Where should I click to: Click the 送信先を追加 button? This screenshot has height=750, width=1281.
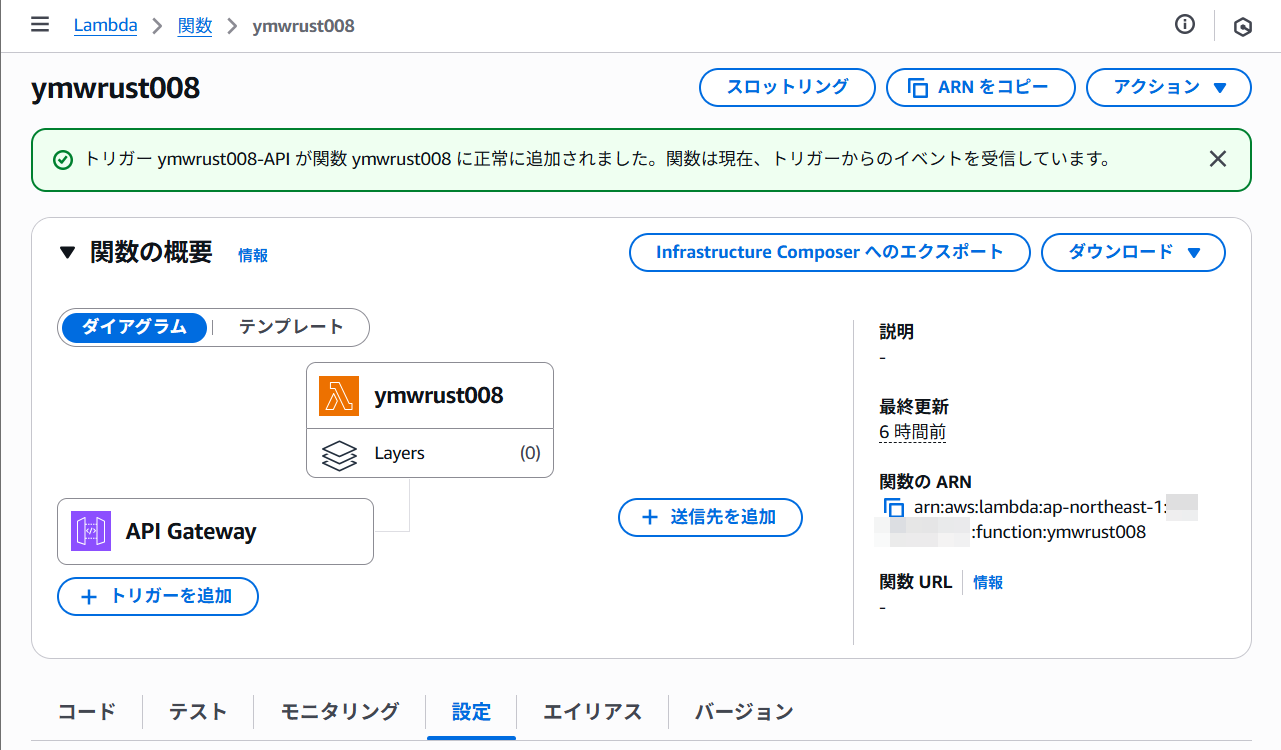710,517
